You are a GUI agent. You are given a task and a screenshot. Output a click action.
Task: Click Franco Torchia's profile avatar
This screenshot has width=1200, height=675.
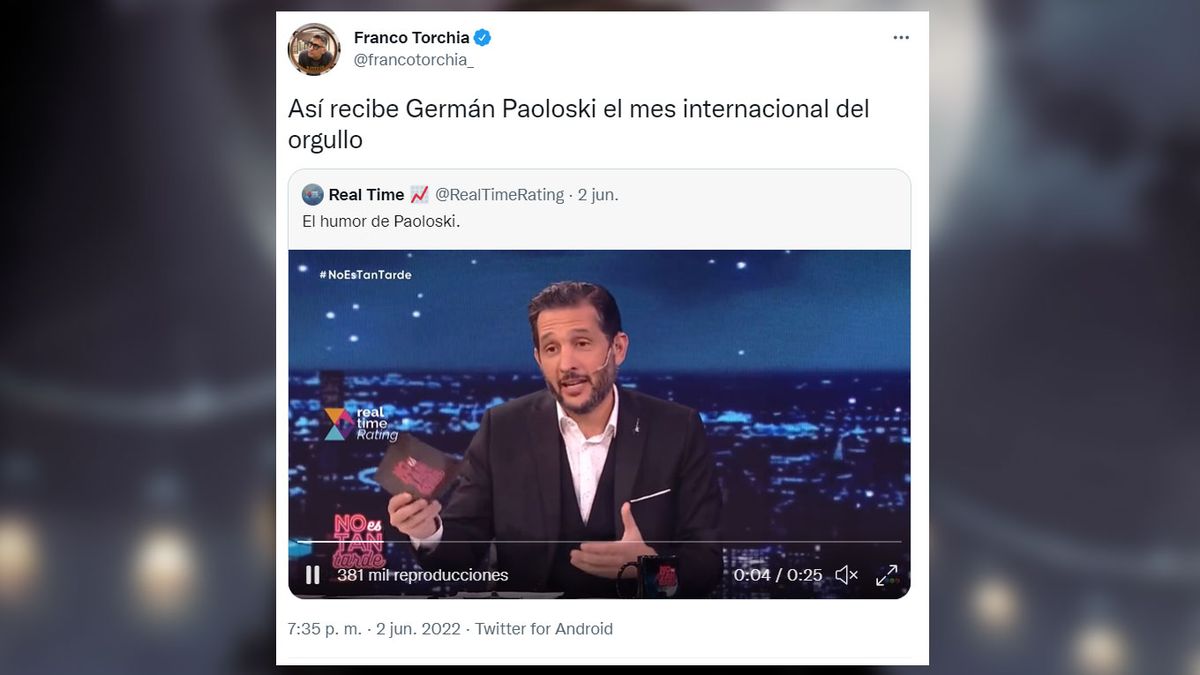click(x=314, y=49)
